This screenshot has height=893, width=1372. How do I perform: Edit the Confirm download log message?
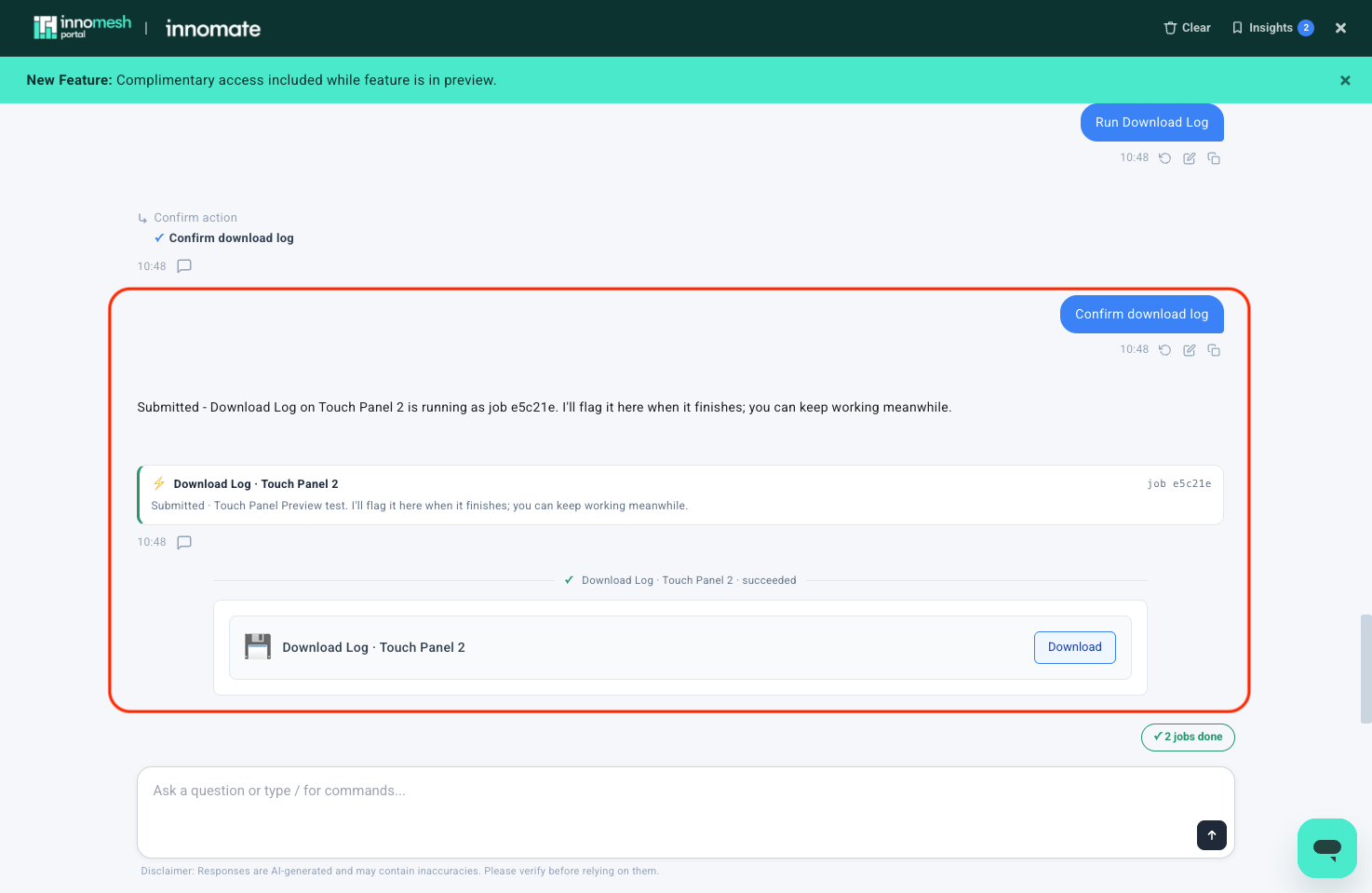pos(1190,350)
